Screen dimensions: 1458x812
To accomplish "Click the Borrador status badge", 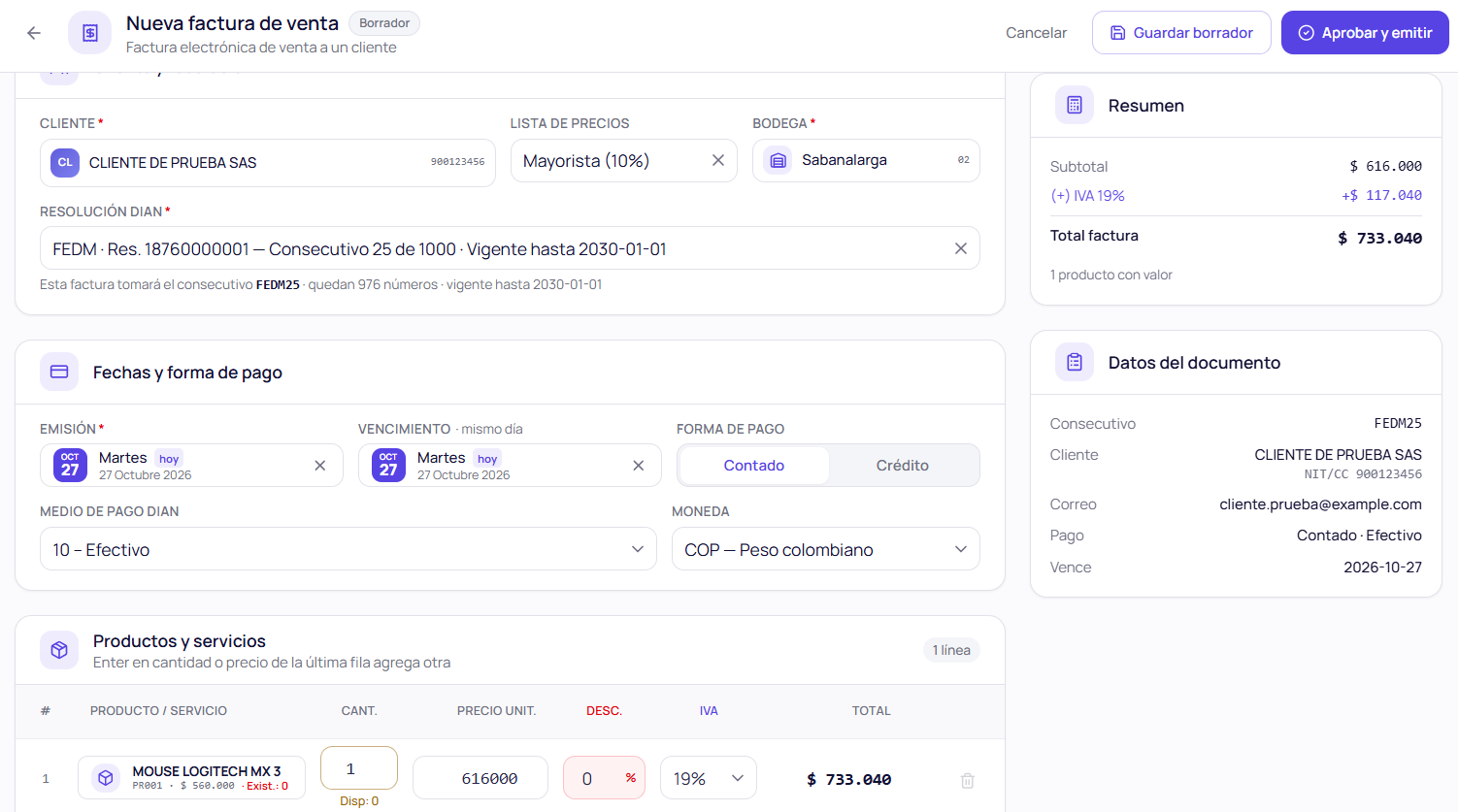I will click(x=384, y=23).
